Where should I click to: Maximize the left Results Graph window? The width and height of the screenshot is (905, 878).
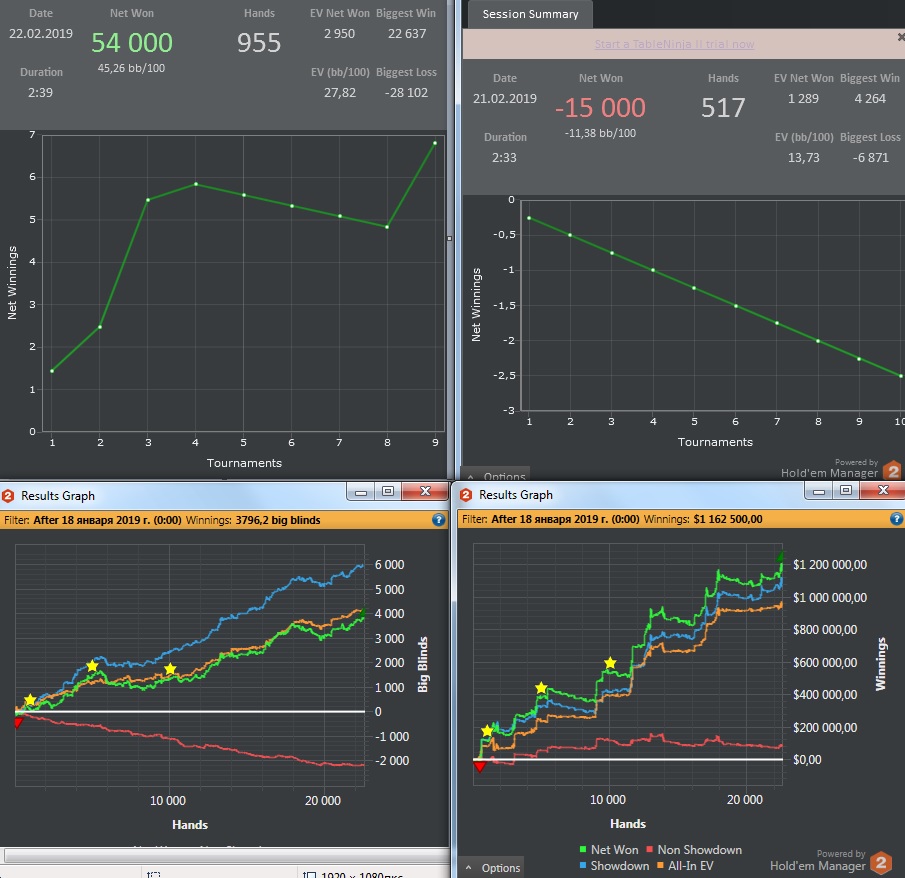(x=388, y=491)
